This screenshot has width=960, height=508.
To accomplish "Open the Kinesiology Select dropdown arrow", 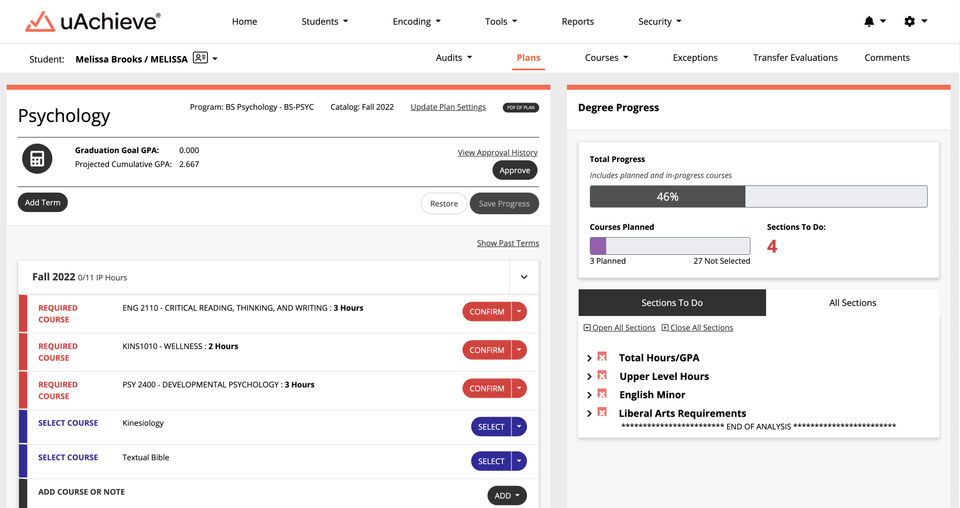I will [x=519, y=427].
